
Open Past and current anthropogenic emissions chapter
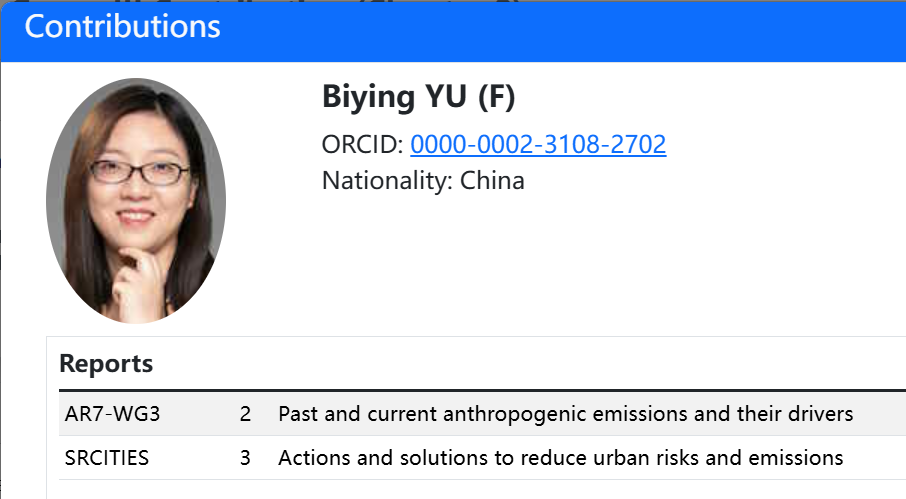tap(565, 414)
